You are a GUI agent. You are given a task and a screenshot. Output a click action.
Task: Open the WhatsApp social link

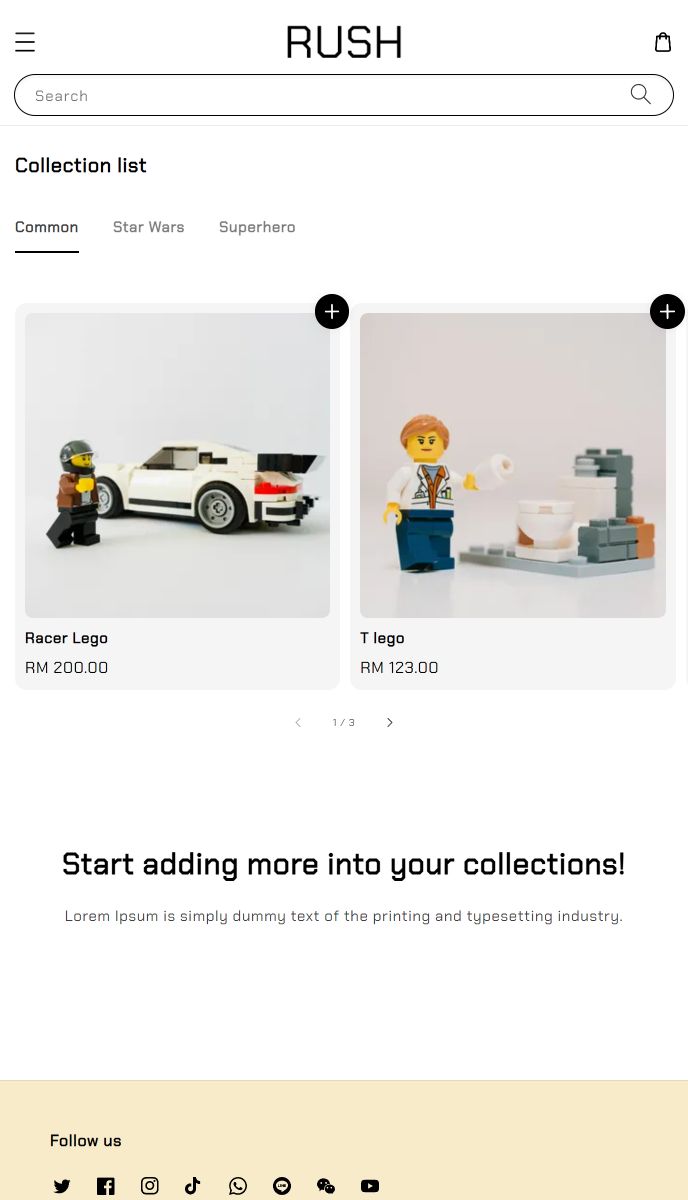click(238, 1186)
